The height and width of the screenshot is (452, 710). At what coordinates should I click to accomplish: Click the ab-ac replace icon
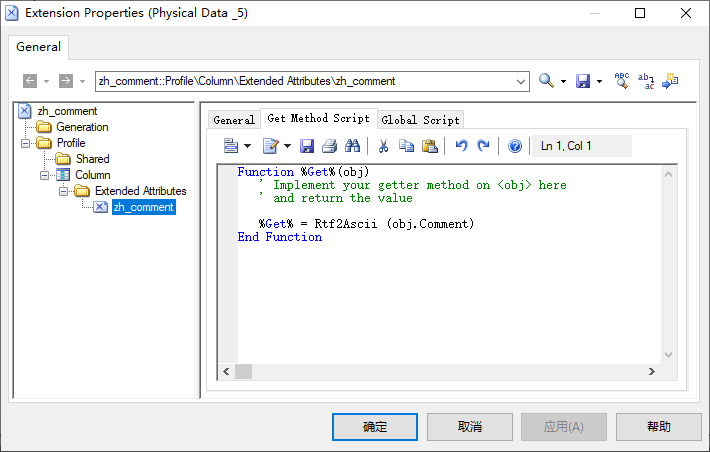tap(646, 81)
